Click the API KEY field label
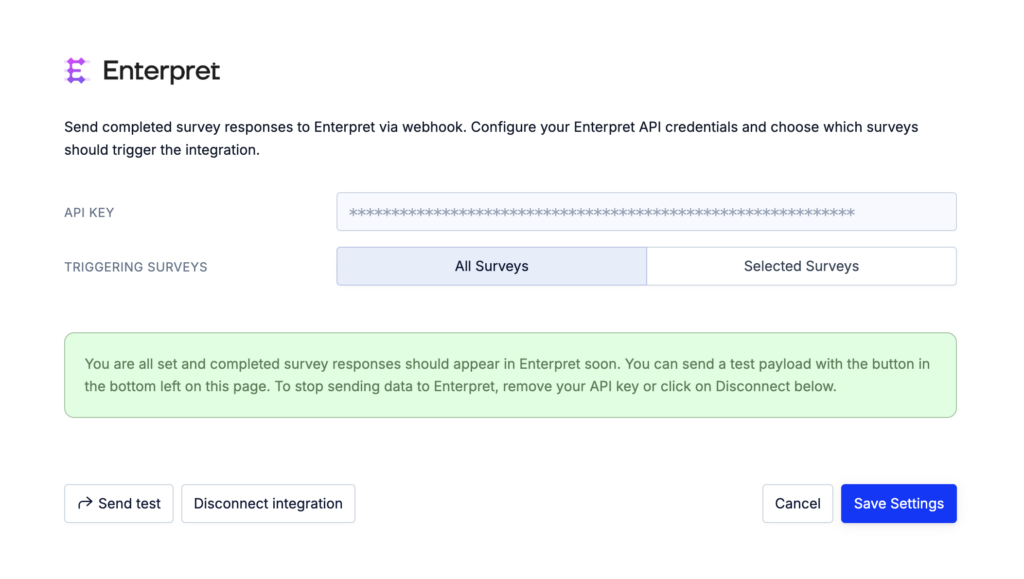This screenshot has width=1024, height=579. point(89,213)
